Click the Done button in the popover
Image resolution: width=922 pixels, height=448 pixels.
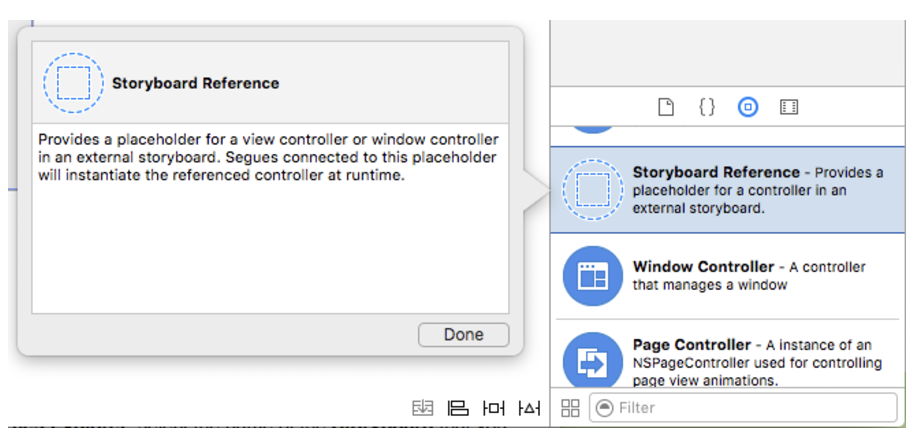[x=463, y=335]
